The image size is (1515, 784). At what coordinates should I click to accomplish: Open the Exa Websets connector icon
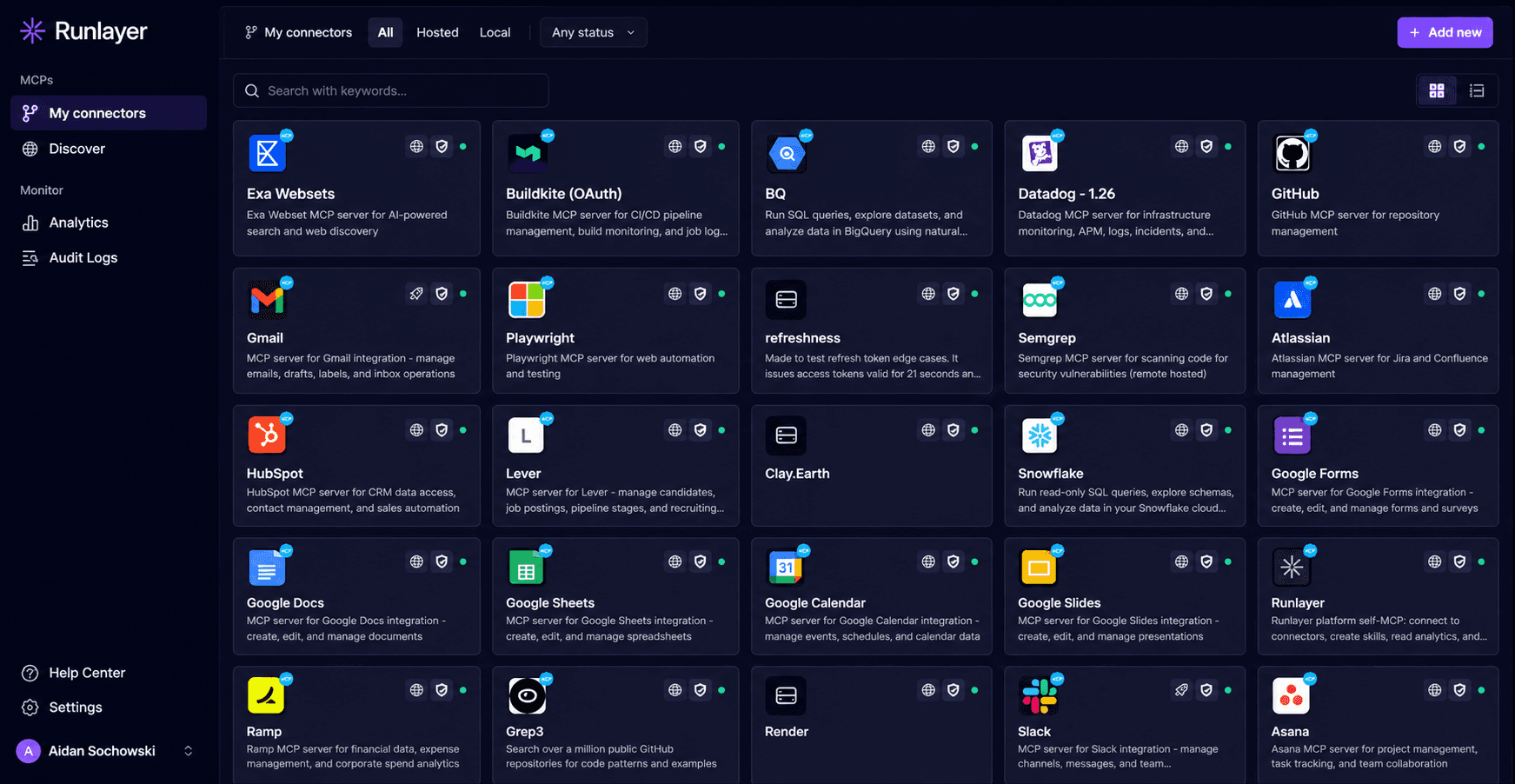[x=267, y=154]
